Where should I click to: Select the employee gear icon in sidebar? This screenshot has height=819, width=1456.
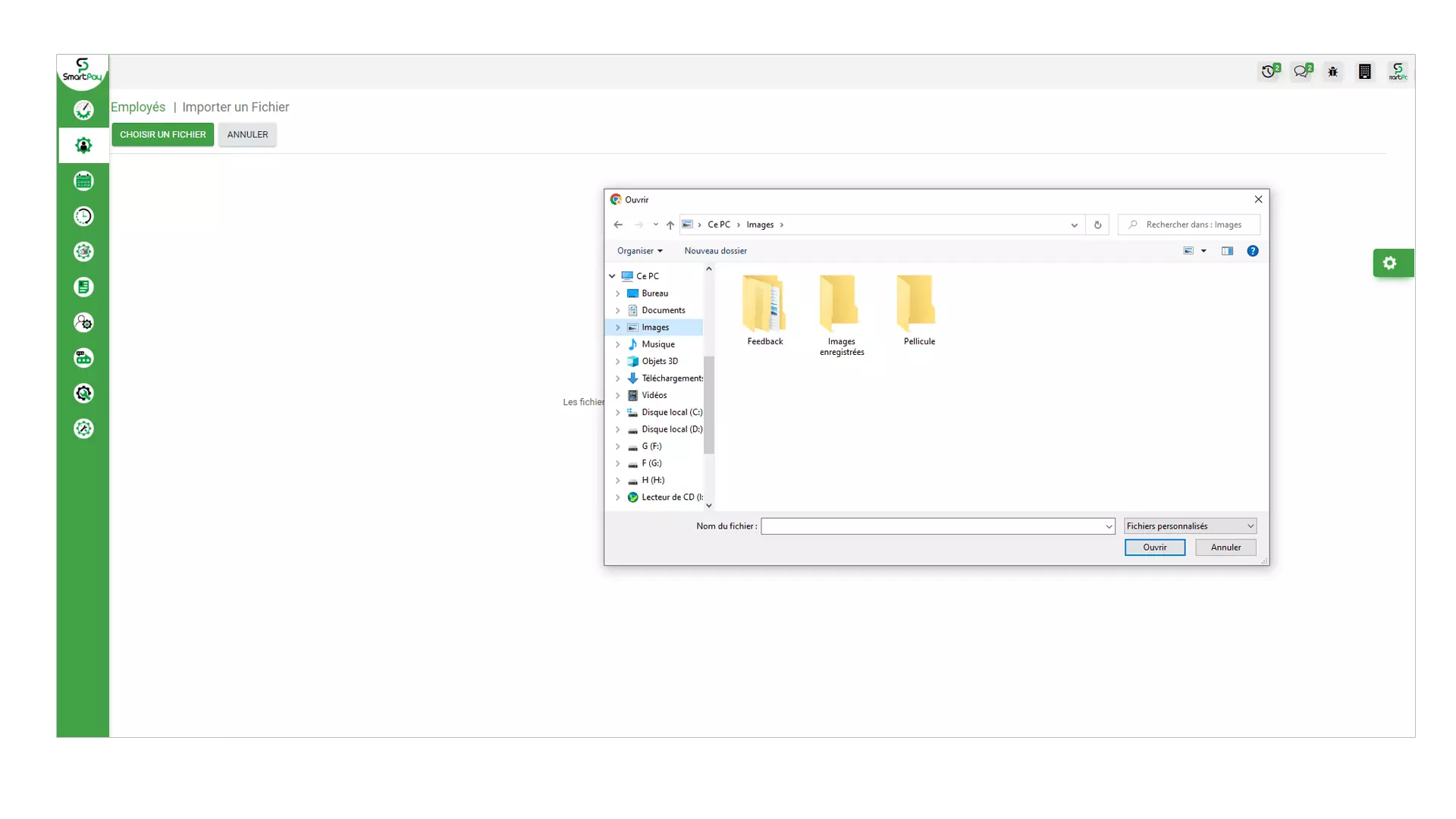(83, 146)
